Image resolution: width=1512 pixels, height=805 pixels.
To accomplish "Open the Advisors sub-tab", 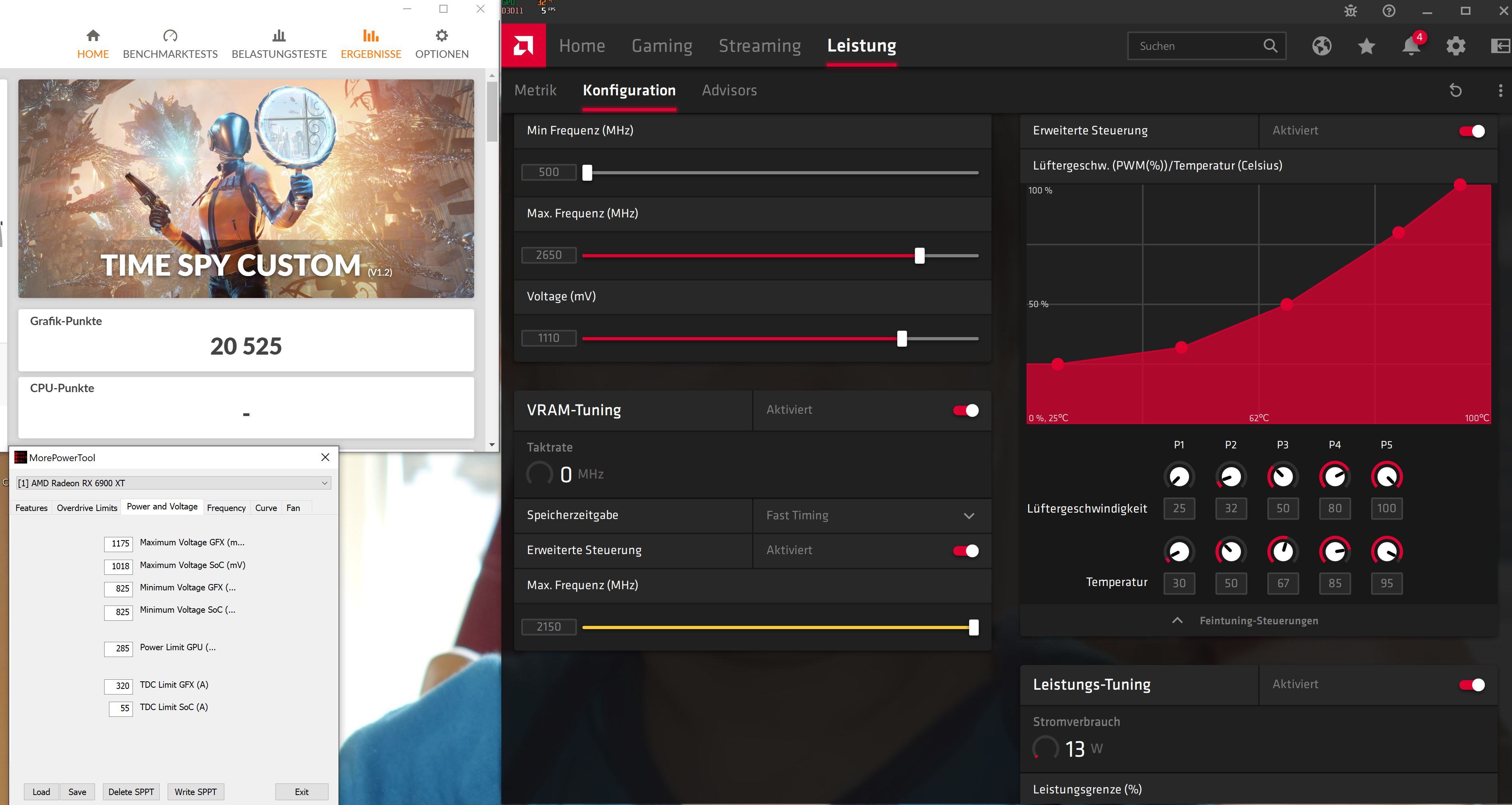I will pyautogui.click(x=729, y=91).
